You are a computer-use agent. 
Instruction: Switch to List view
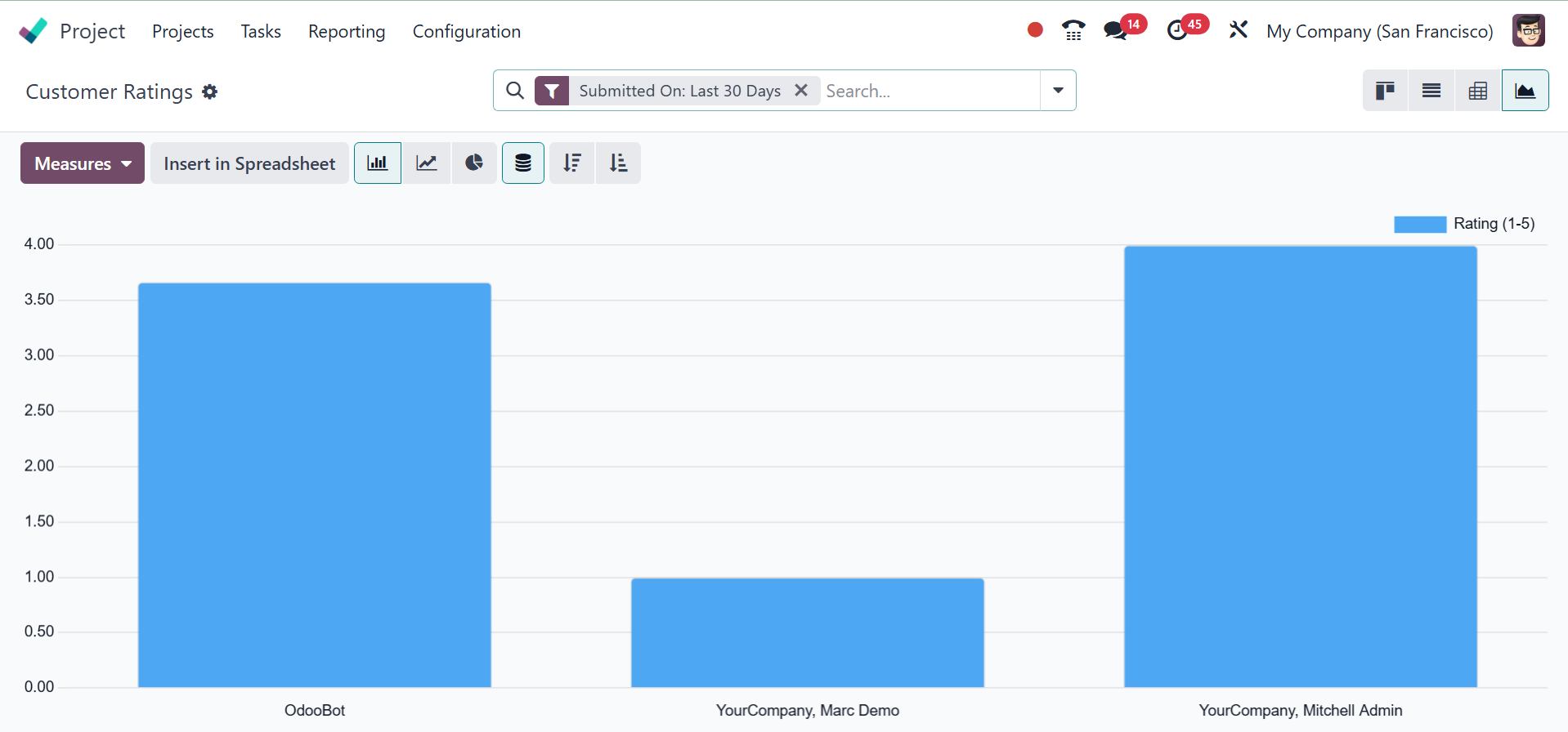[1431, 91]
